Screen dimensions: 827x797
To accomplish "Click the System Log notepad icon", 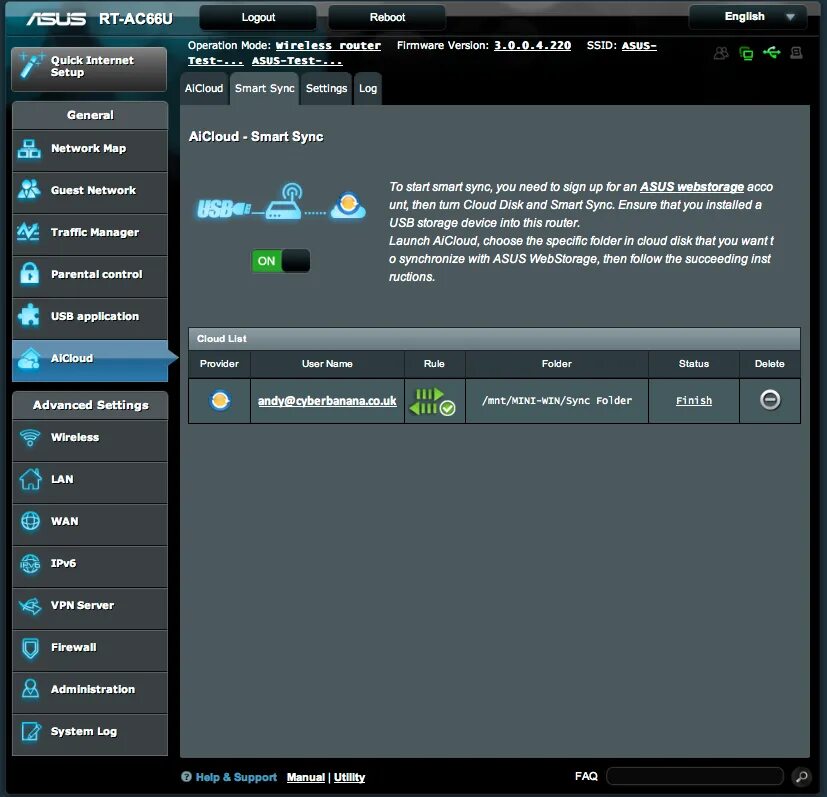I will pos(31,732).
